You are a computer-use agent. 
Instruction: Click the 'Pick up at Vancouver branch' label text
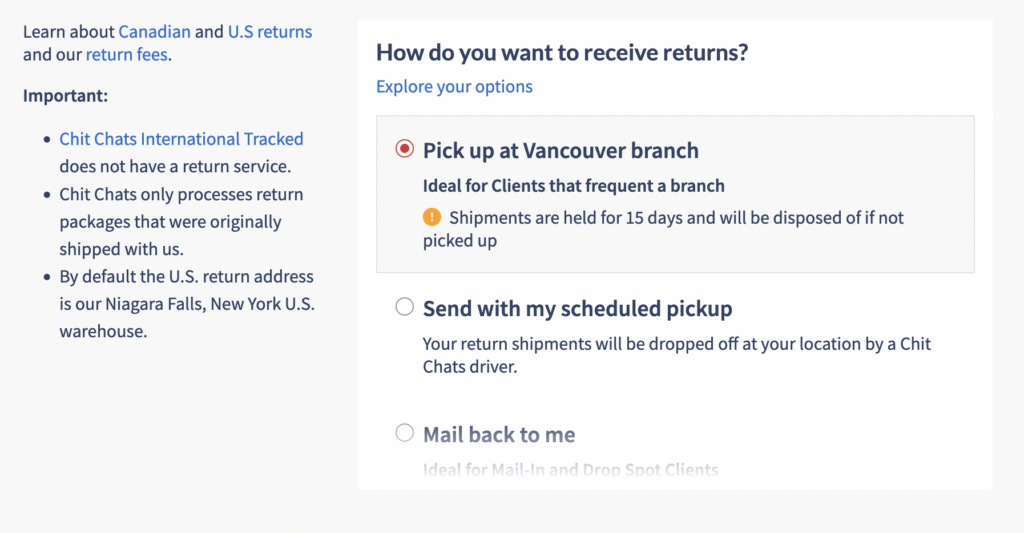[560, 150]
